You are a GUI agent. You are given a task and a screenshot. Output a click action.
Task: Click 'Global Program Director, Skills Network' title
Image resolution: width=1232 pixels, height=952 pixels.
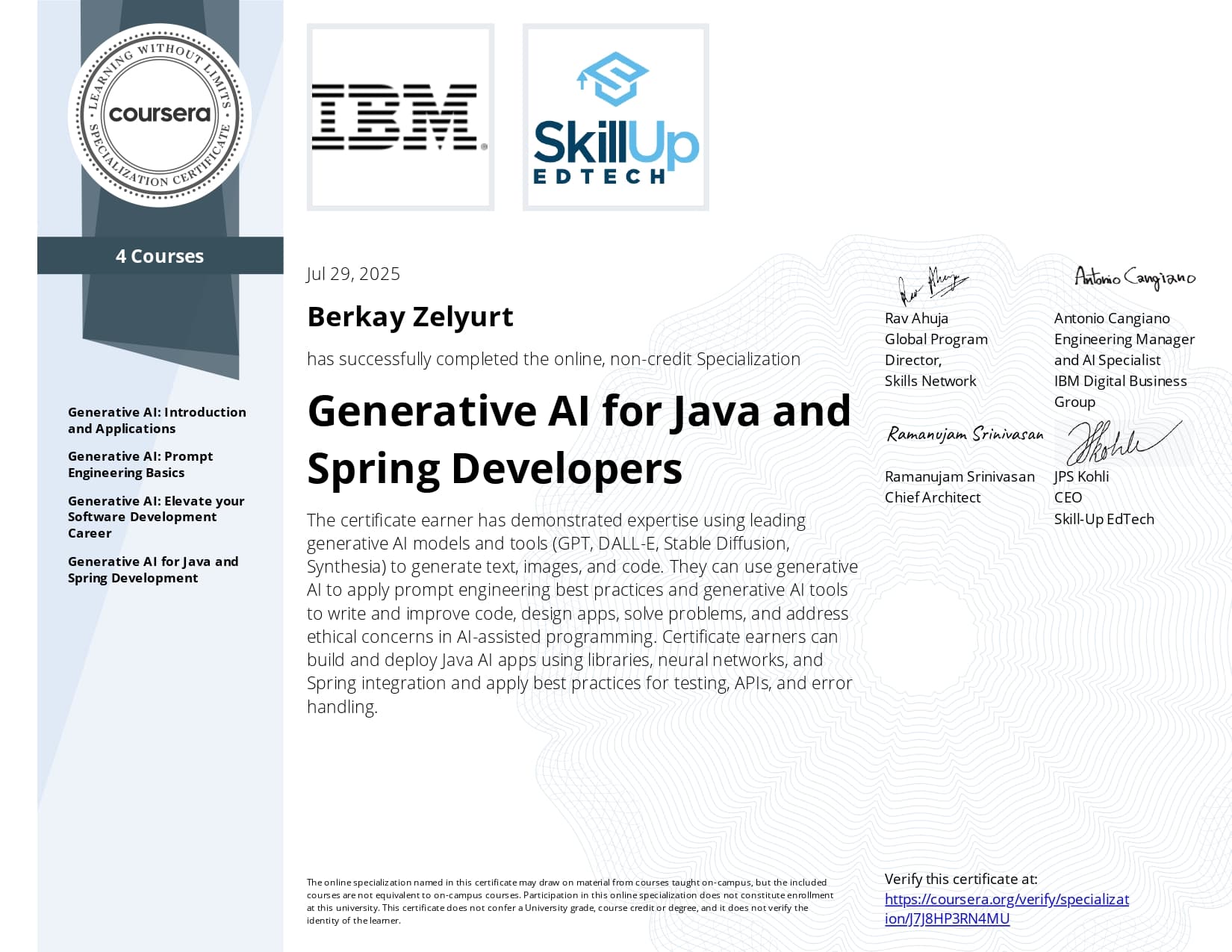point(936,360)
